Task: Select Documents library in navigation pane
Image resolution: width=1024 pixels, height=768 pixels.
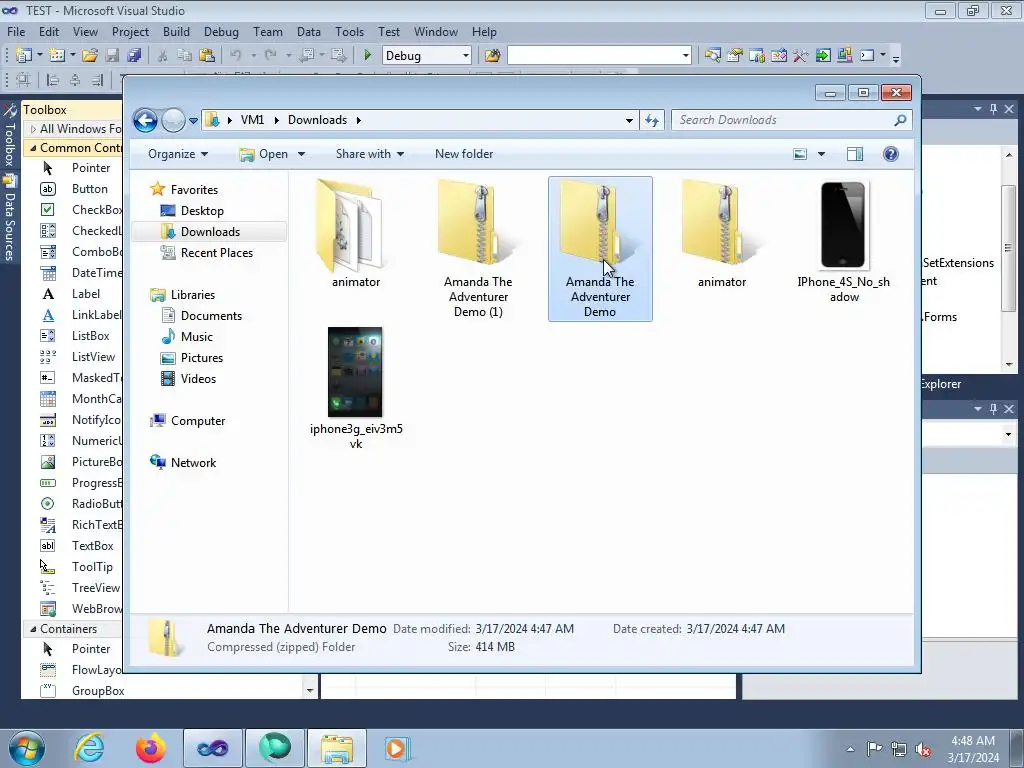Action: tap(211, 316)
